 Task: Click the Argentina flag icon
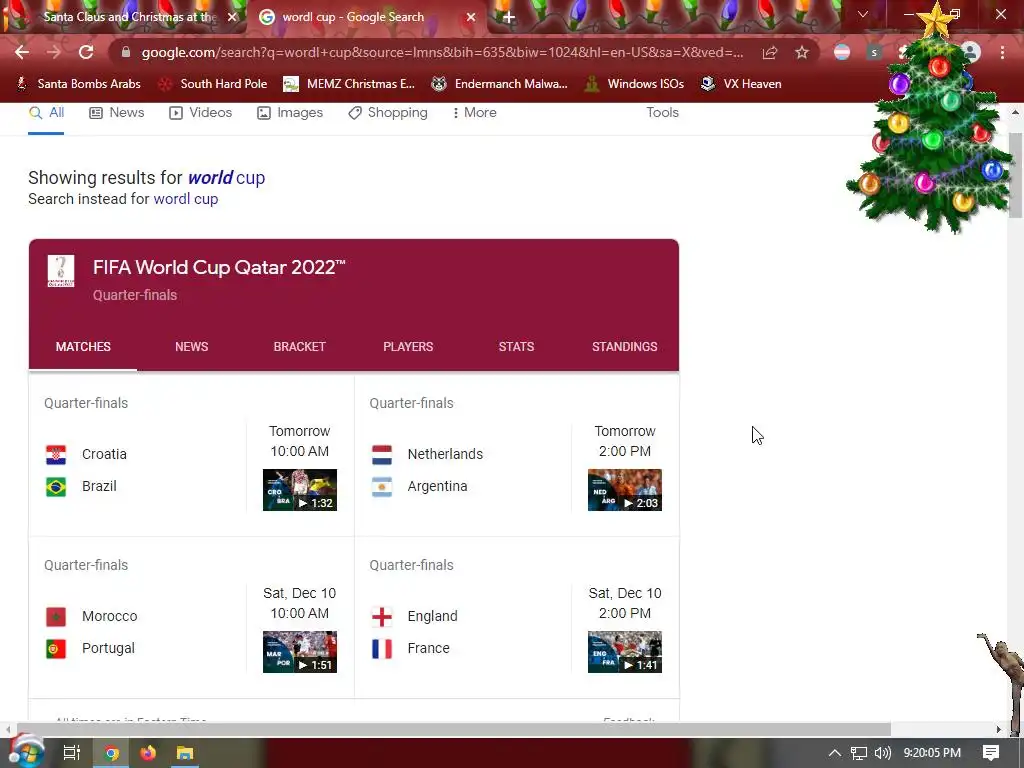[382, 487]
